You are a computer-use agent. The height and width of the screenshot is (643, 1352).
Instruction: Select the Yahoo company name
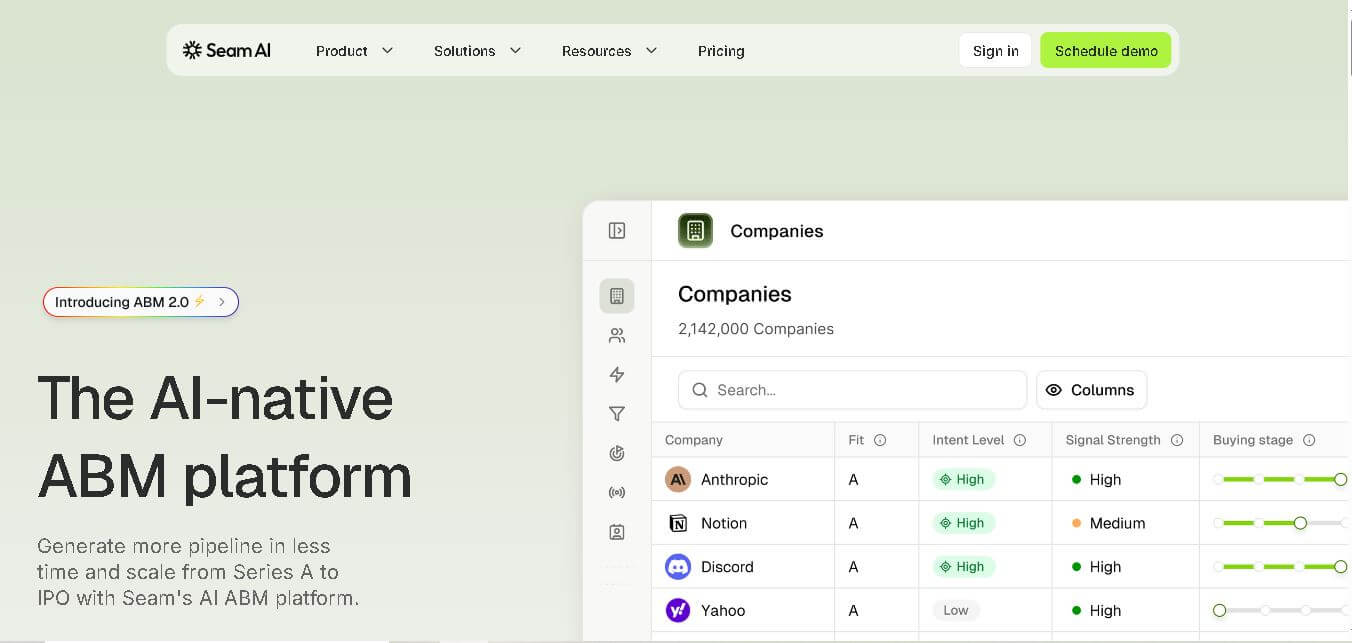(723, 611)
